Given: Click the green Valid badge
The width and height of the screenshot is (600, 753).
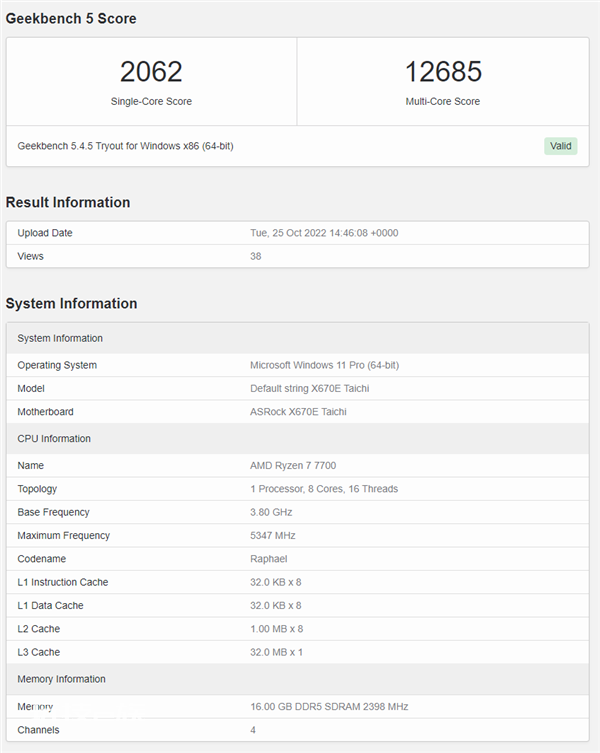Looking at the screenshot, I should [561, 146].
